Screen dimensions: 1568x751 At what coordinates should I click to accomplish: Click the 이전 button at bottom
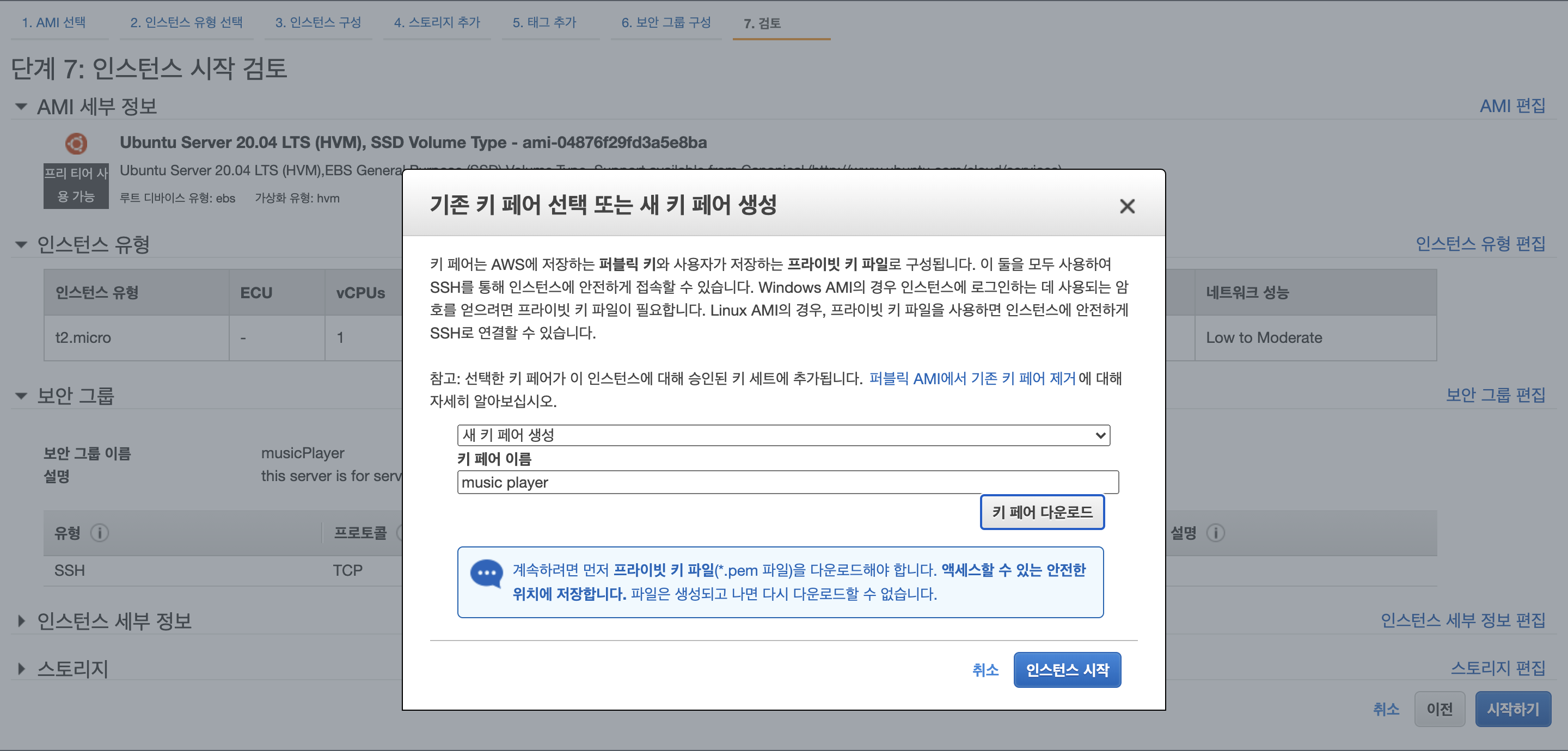(x=1439, y=709)
